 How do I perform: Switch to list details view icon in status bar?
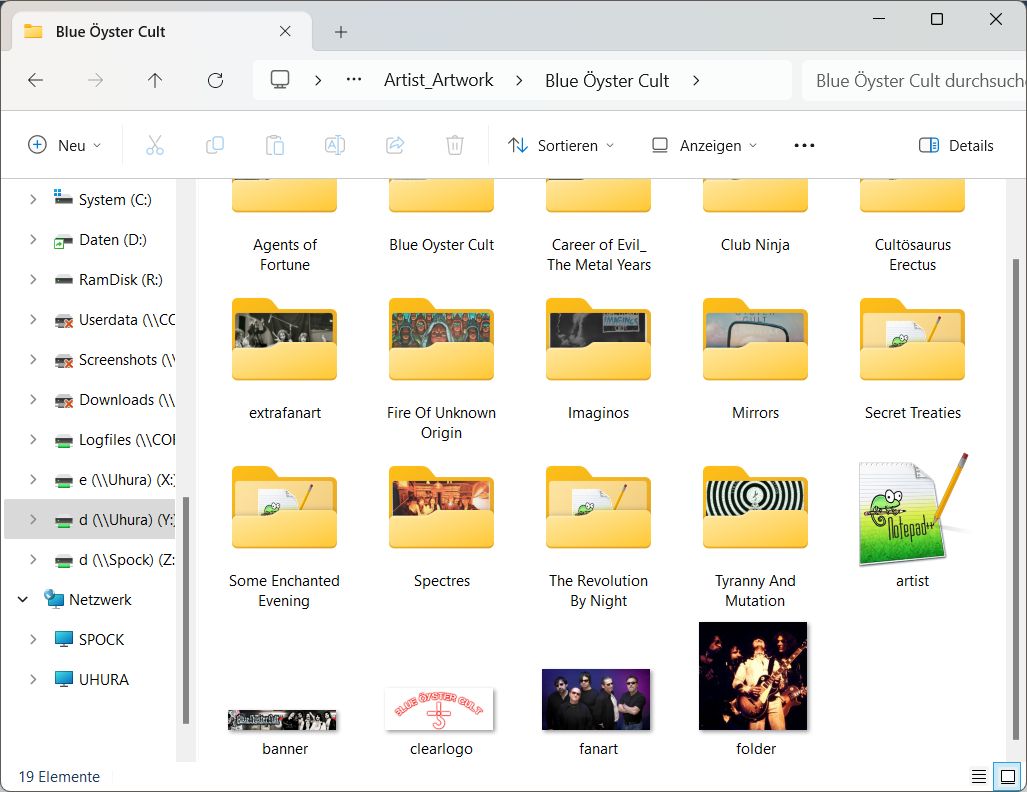[979, 776]
